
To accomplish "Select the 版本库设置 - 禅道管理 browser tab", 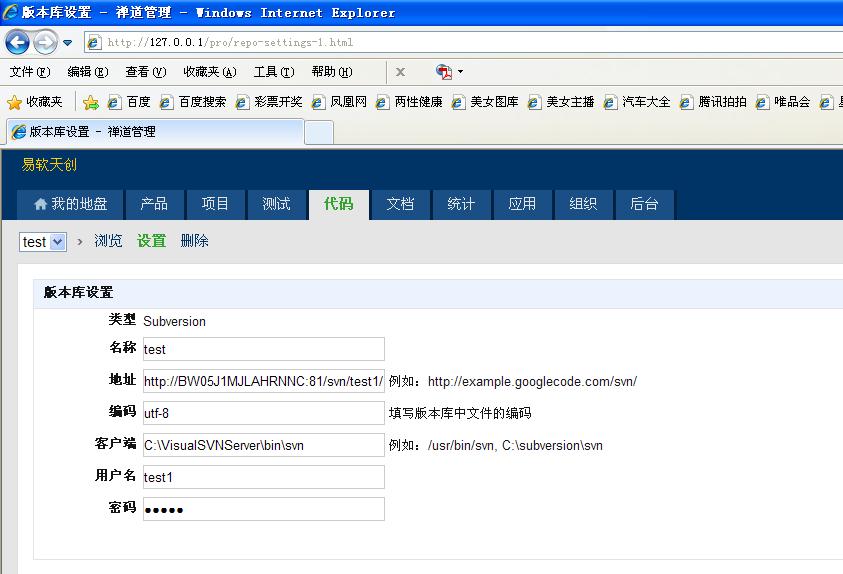I will click(x=155, y=132).
